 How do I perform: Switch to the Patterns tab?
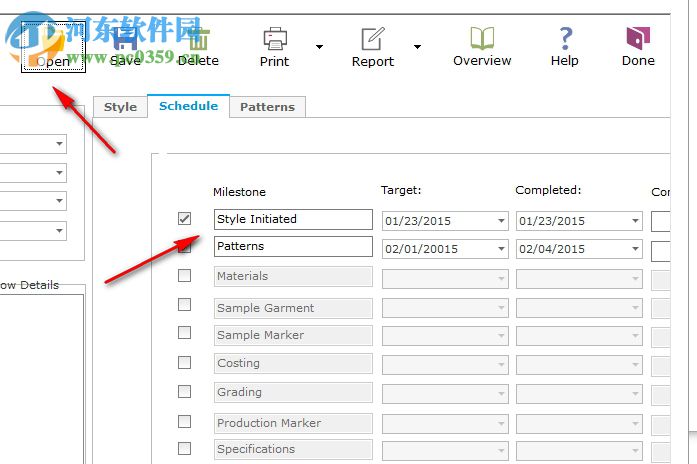267,107
